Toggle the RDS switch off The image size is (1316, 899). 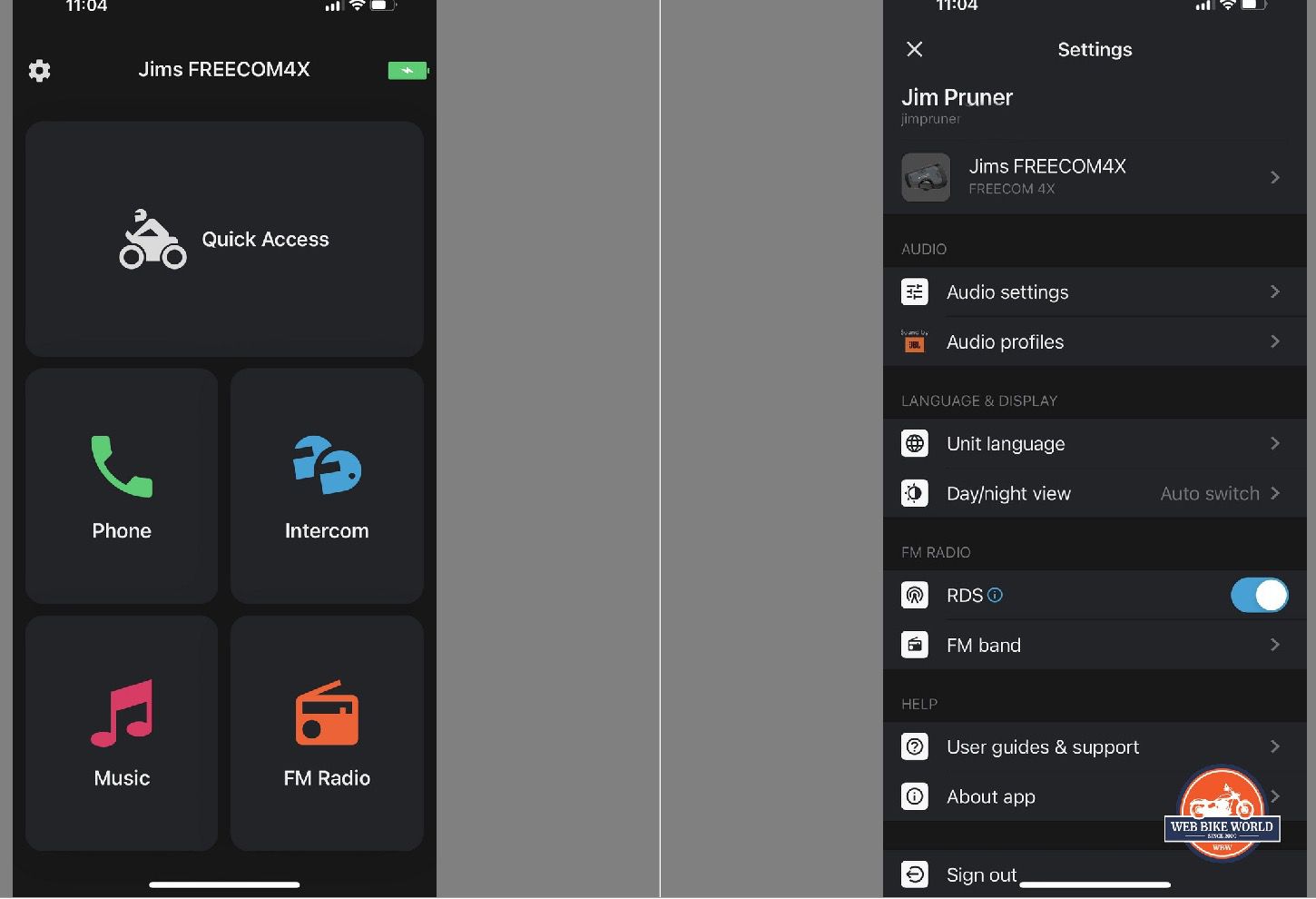[x=1260, y=595]
